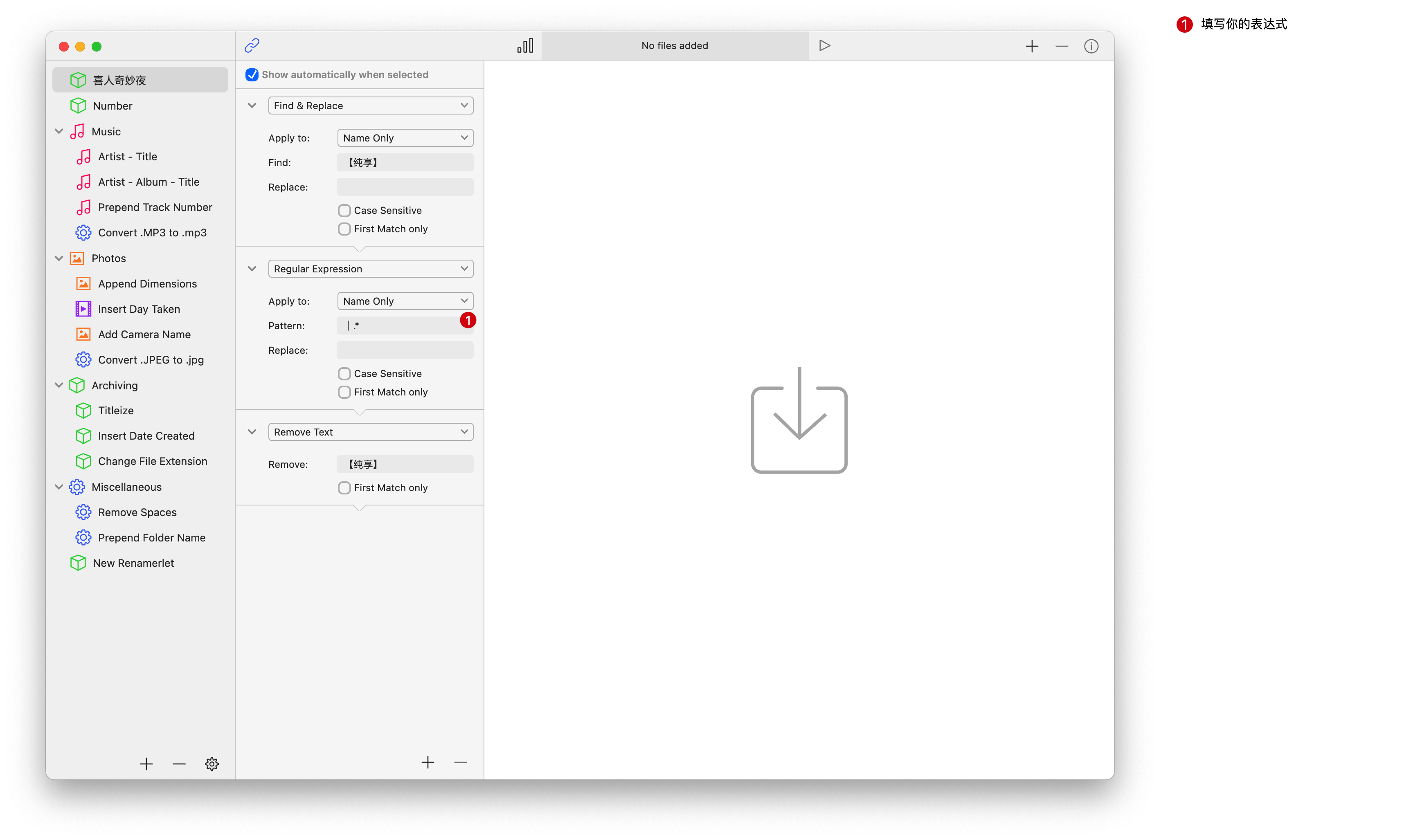Add a new action step with plus icon
Viewport: 1422px width, 840px height.
(427, 762)
